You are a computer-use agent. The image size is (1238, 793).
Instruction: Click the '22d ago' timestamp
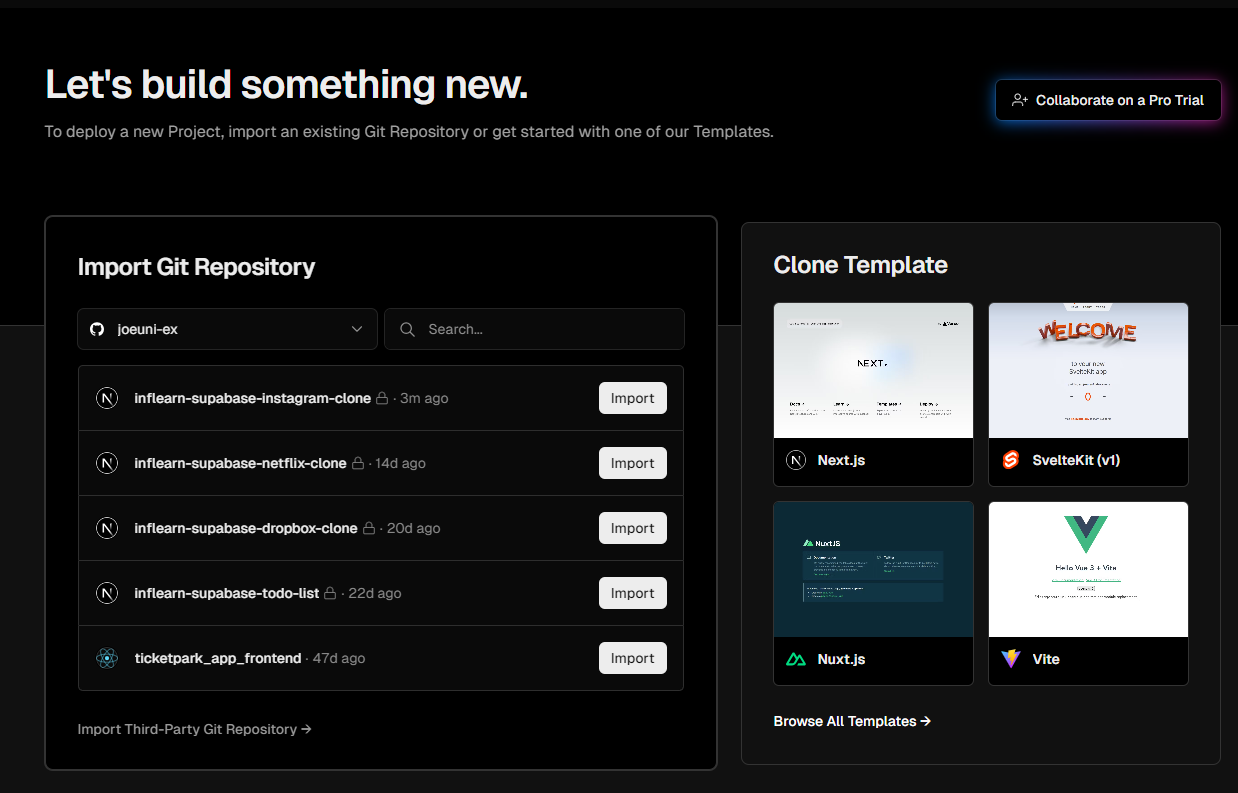(375, 593)
